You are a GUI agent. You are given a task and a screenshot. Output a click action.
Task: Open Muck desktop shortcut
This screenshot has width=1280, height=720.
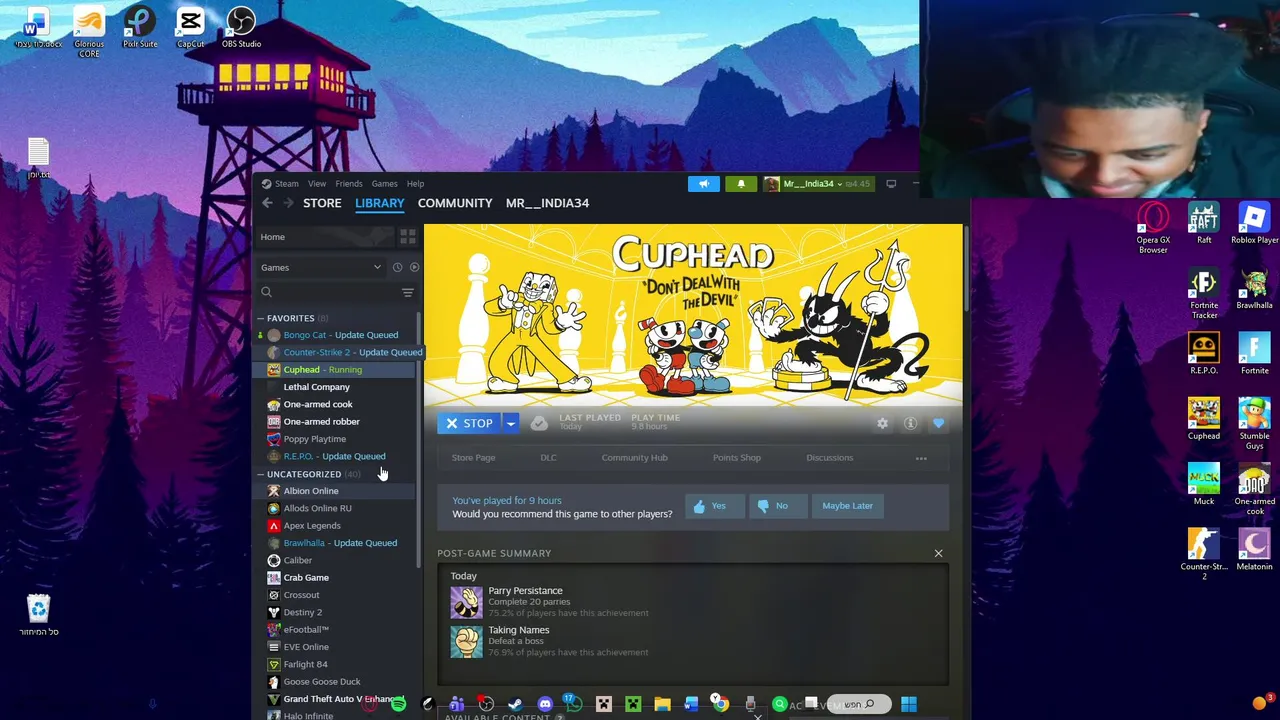pyautogui.click(x=1204, y=484)
